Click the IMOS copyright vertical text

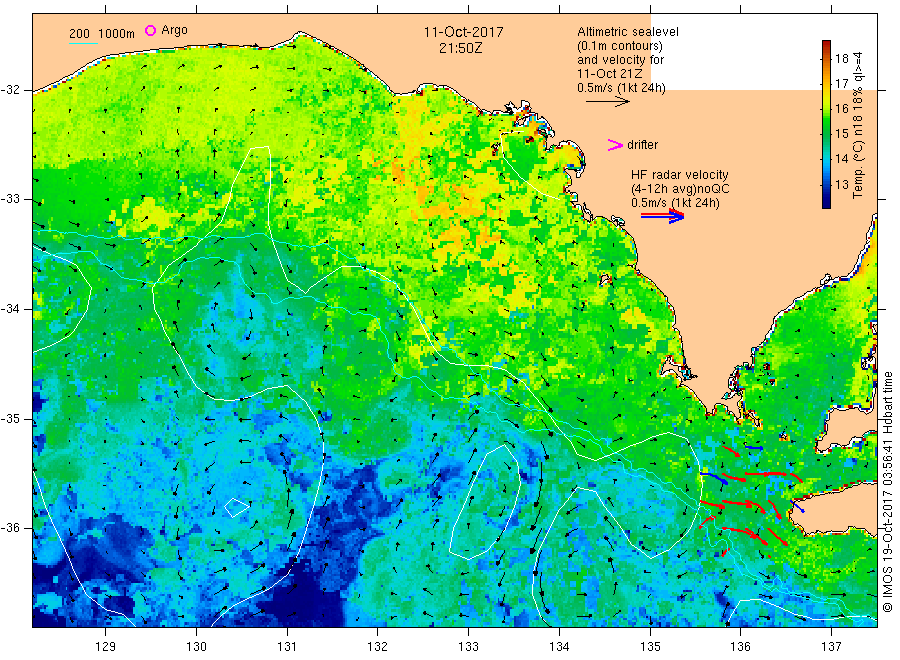[x=887, y=492]
